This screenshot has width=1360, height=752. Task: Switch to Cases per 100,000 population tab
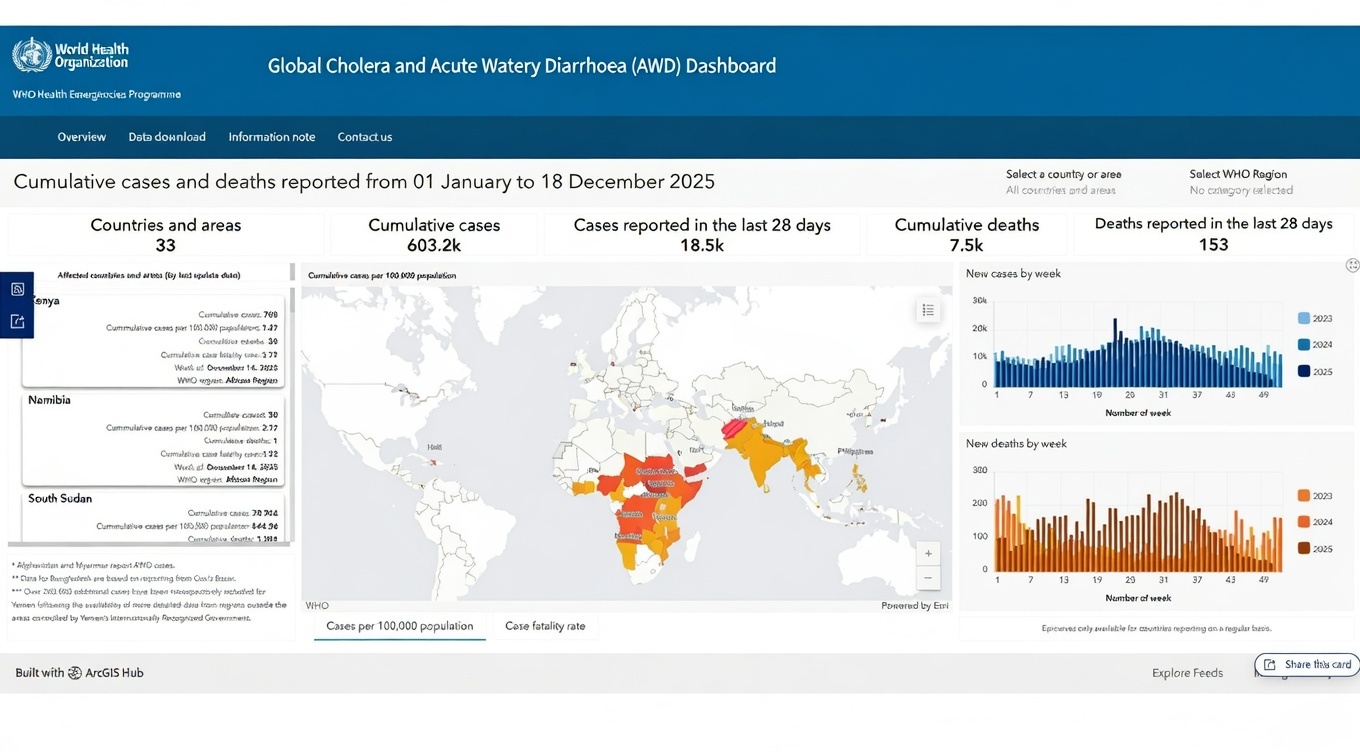400,626
